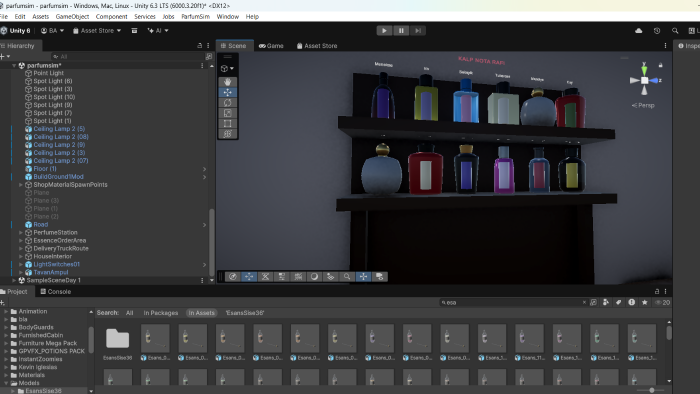700x394 pixels.
Task: Open Unity Cloud from the cloud icon
Action: coord(639,31)
